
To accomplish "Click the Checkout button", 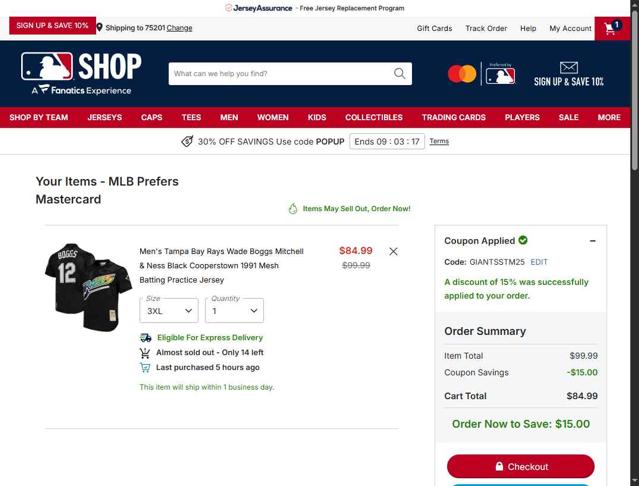I will coord(521,466).
